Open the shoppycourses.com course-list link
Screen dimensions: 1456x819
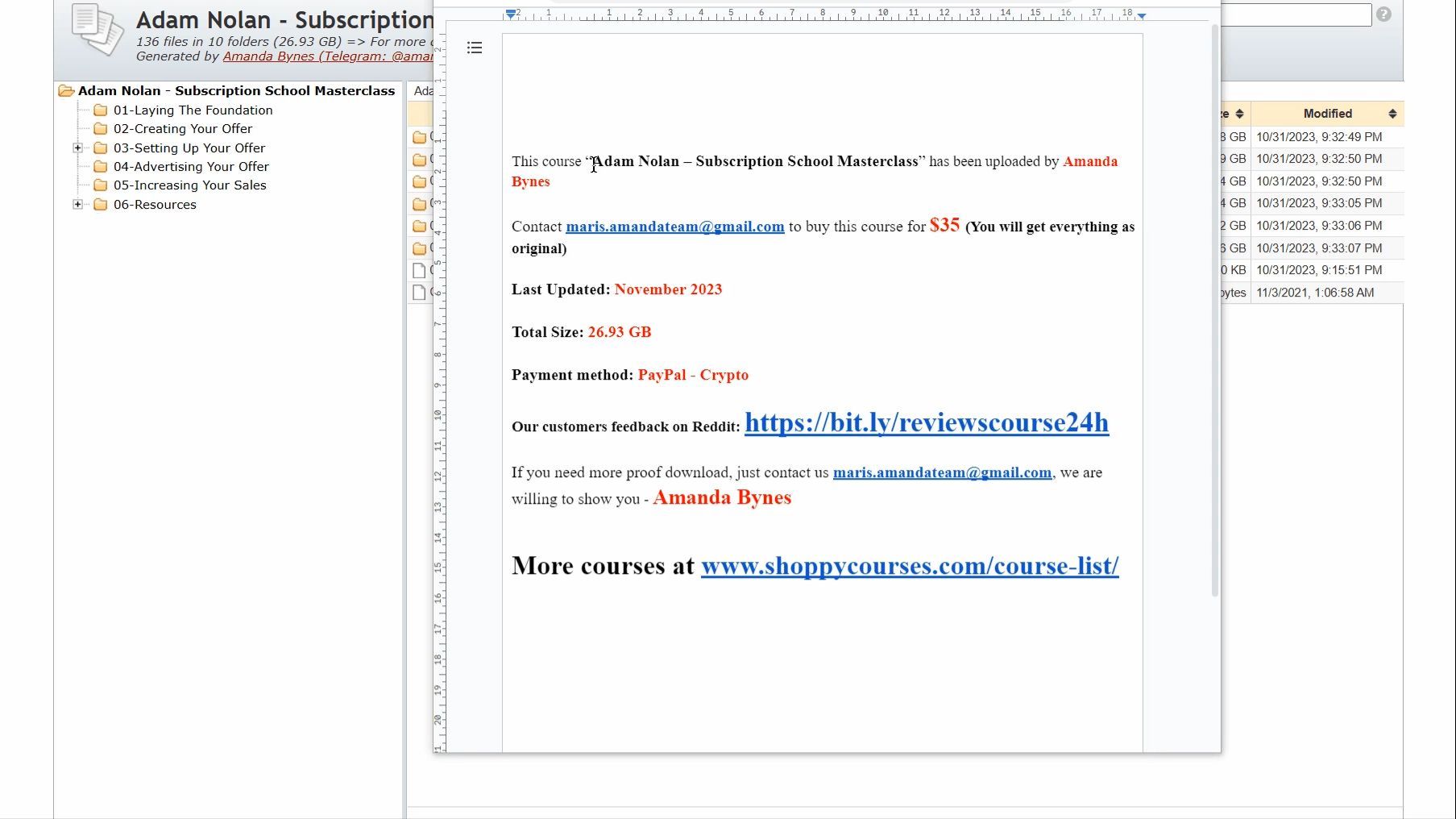910,566
